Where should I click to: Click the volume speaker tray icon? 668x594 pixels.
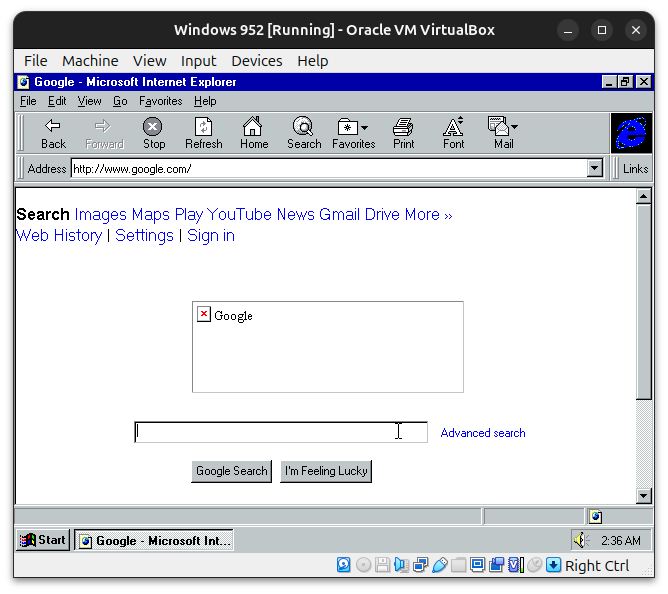[x=581, y=540]
